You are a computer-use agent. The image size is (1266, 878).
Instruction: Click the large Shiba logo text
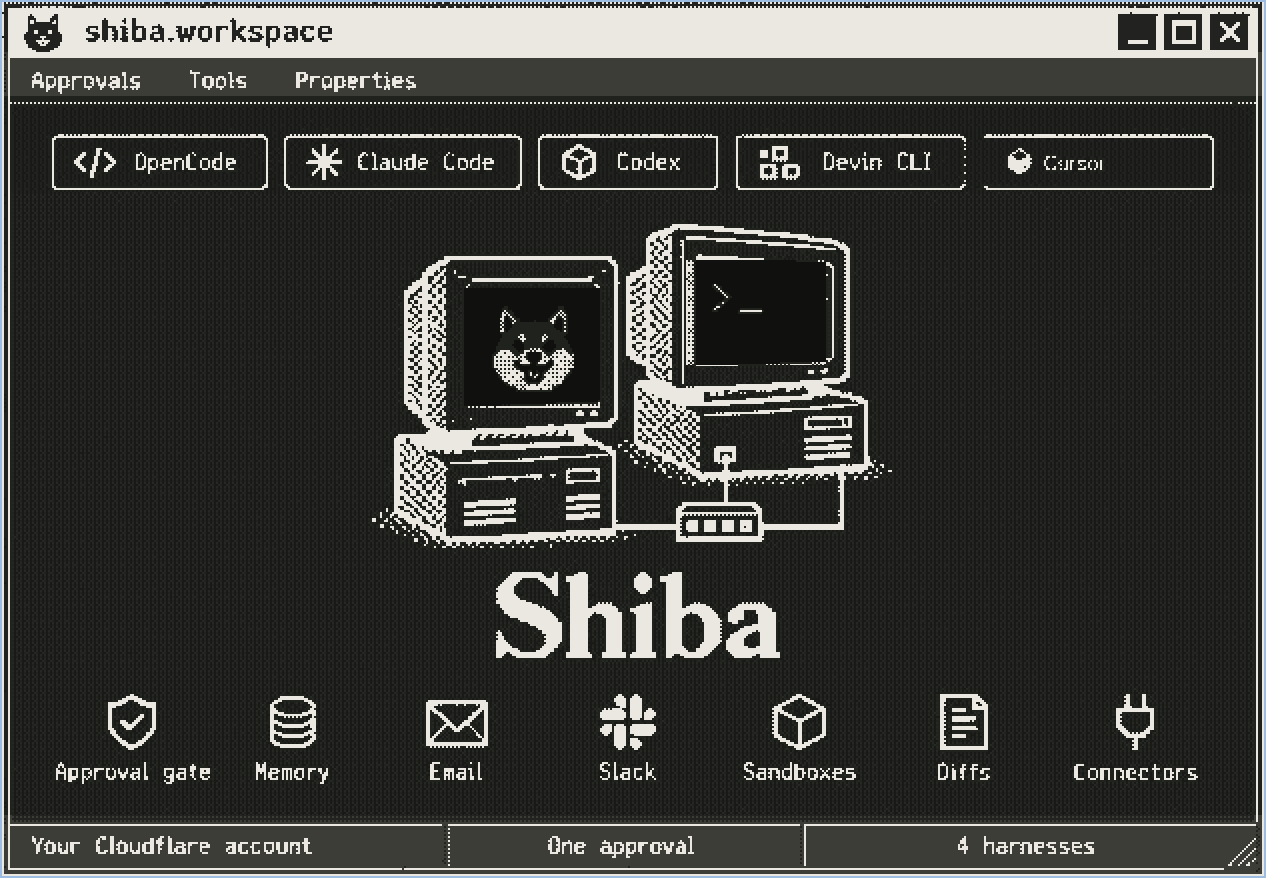pyautogui.click(x=637, y=614)
